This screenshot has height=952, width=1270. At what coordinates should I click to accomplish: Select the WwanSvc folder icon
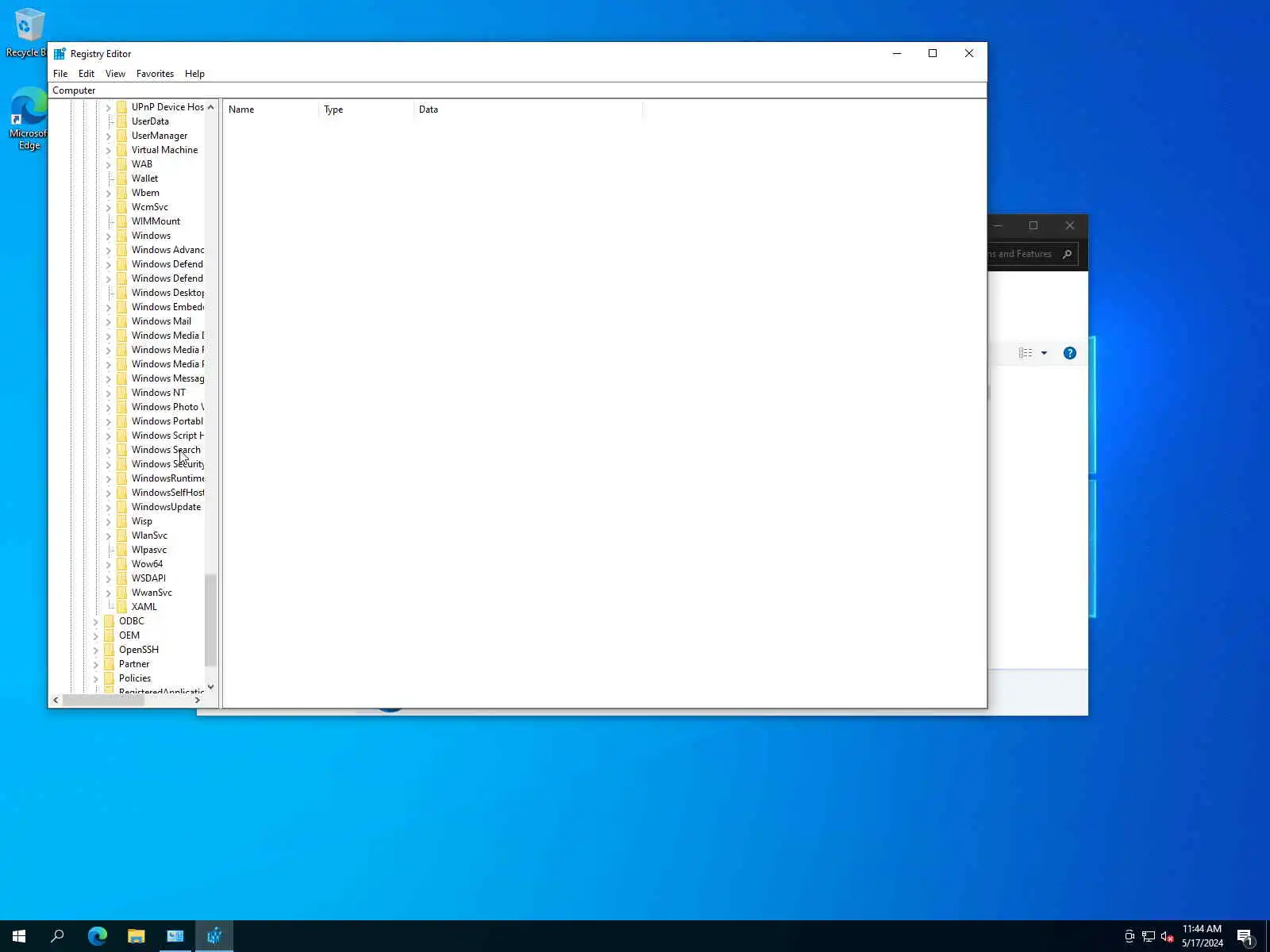pyautogui.click(x=121, y=593)
